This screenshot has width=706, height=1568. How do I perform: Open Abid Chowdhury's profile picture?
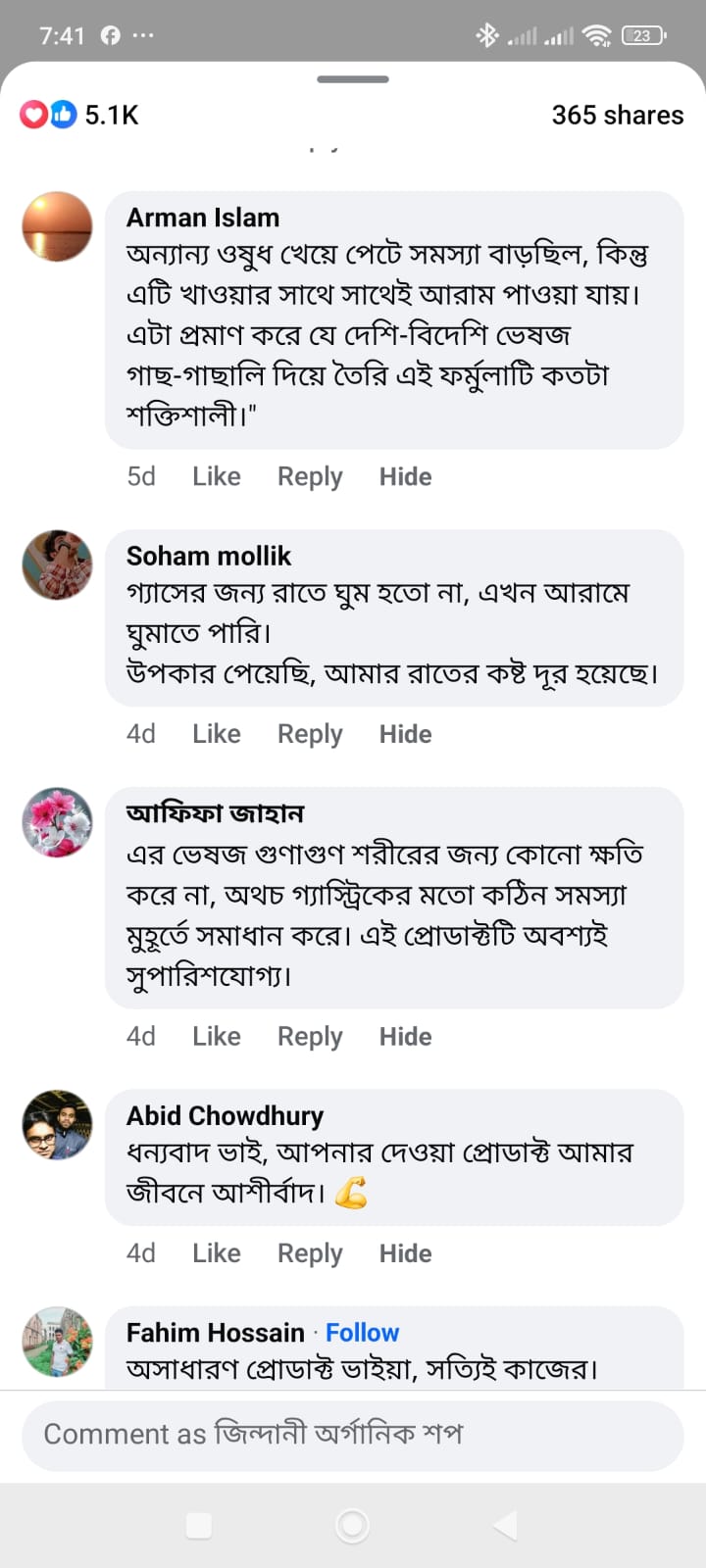[57, 1124]
